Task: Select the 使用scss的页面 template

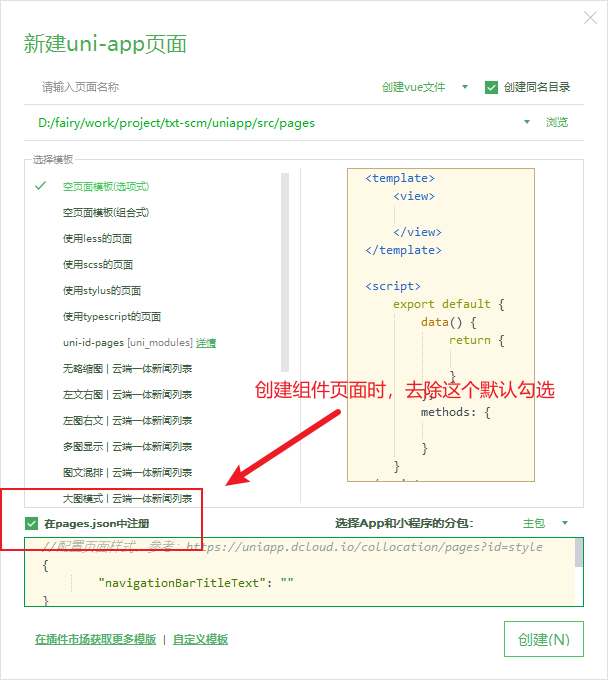Action: [98, 265]
